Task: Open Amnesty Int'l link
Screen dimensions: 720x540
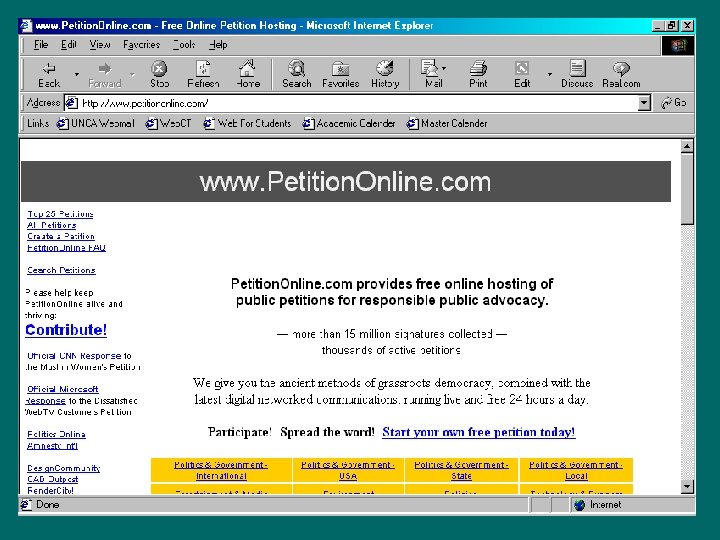Action: pyautogui.click(x=52, y=445)
